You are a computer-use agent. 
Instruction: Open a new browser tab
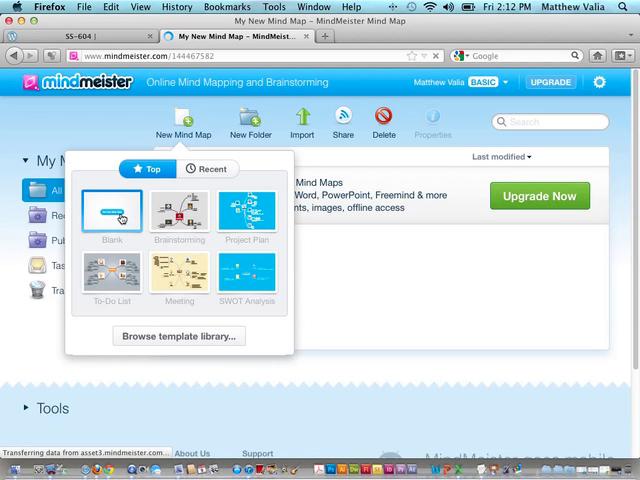[325, 36]
